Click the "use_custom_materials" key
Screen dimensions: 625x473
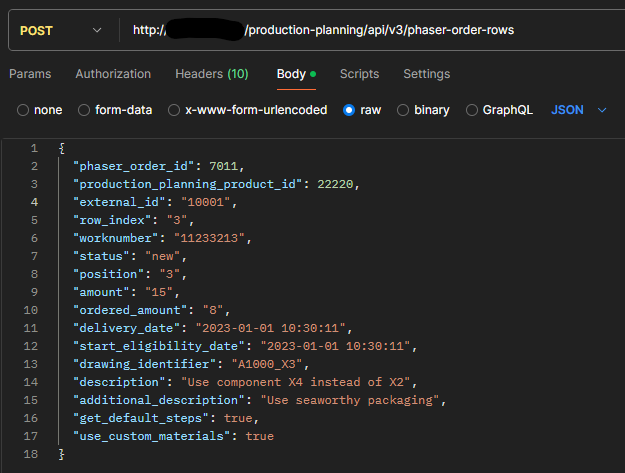tap(151, 436)
